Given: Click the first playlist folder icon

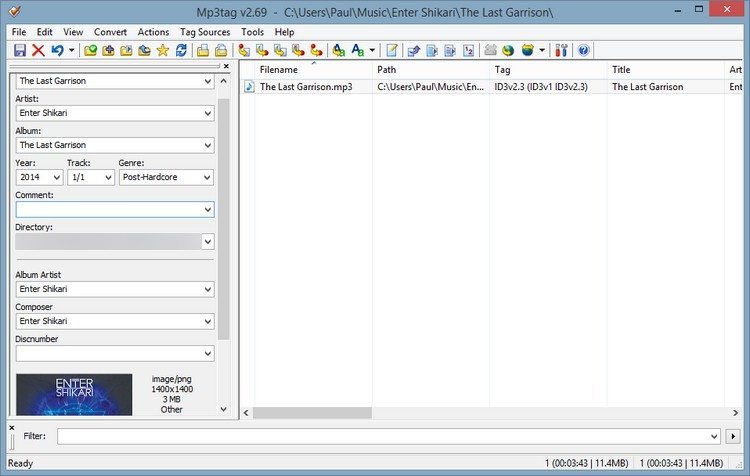Looking at the screenshot, I should point(203,50).
